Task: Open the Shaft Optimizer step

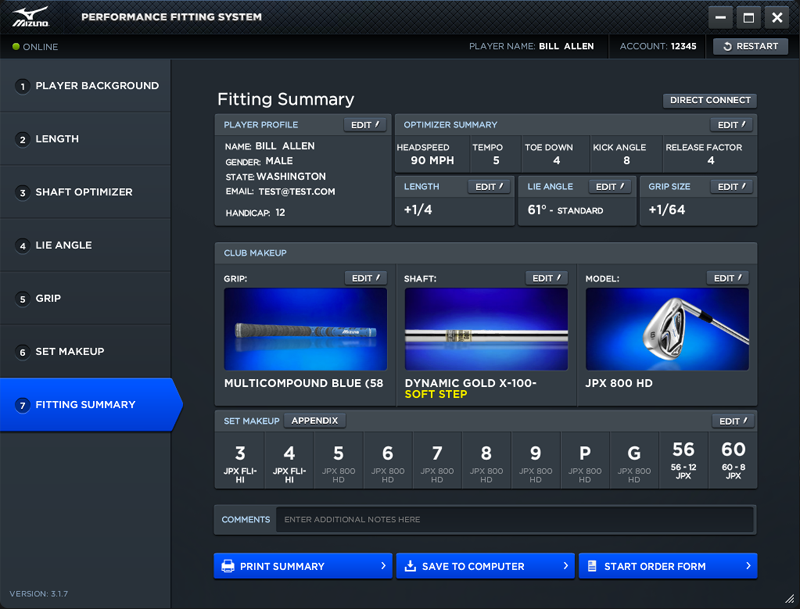Action: pyautogui.click(x=85, y=192)
